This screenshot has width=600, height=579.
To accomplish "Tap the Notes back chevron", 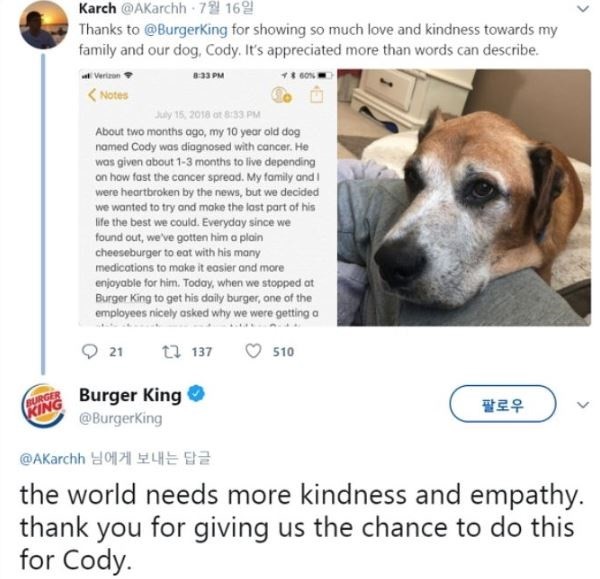I will [x=92, y=95].
